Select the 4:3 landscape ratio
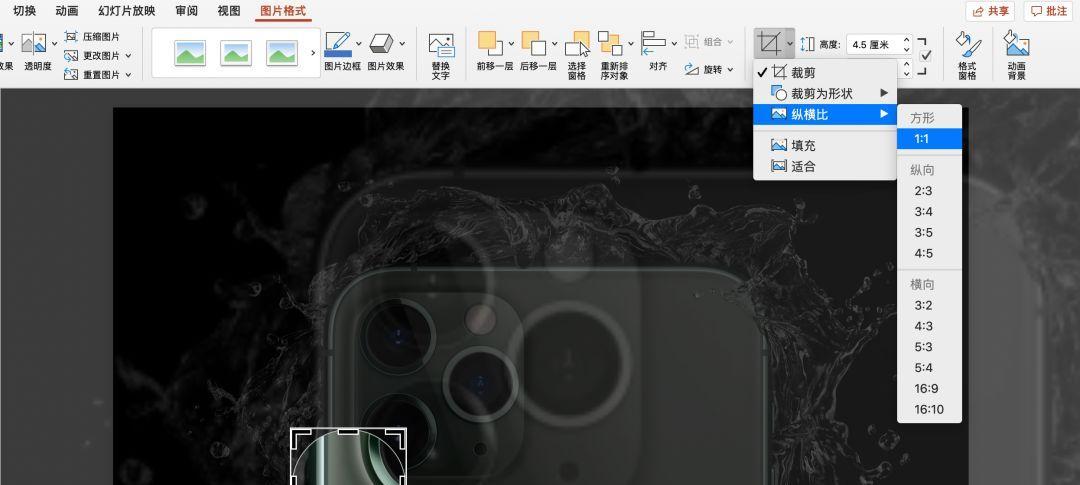 pyautogui.click(x=929, y=326)
